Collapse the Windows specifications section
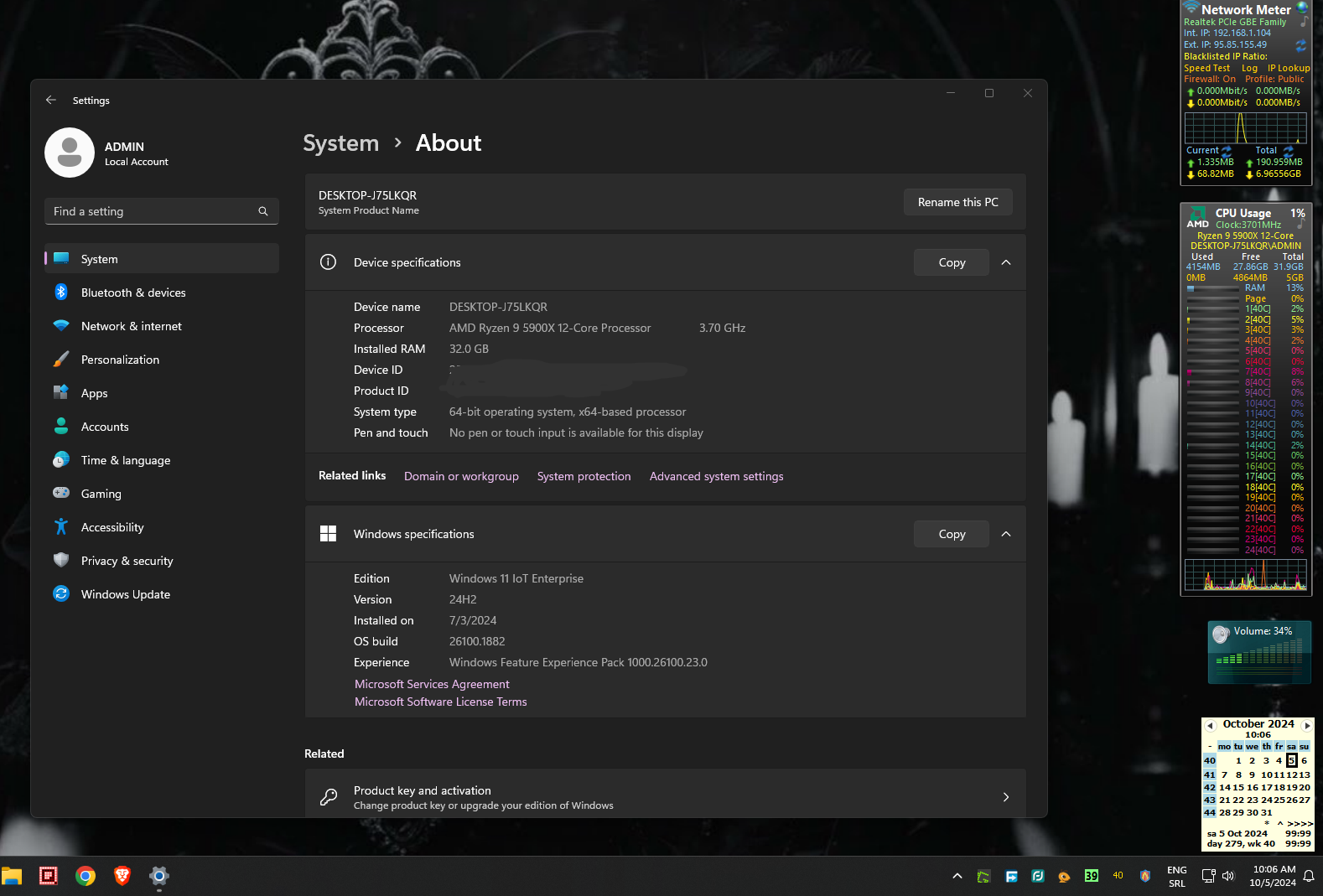Viewport: 1323px width, 896px height. [x=1006, y=534]
